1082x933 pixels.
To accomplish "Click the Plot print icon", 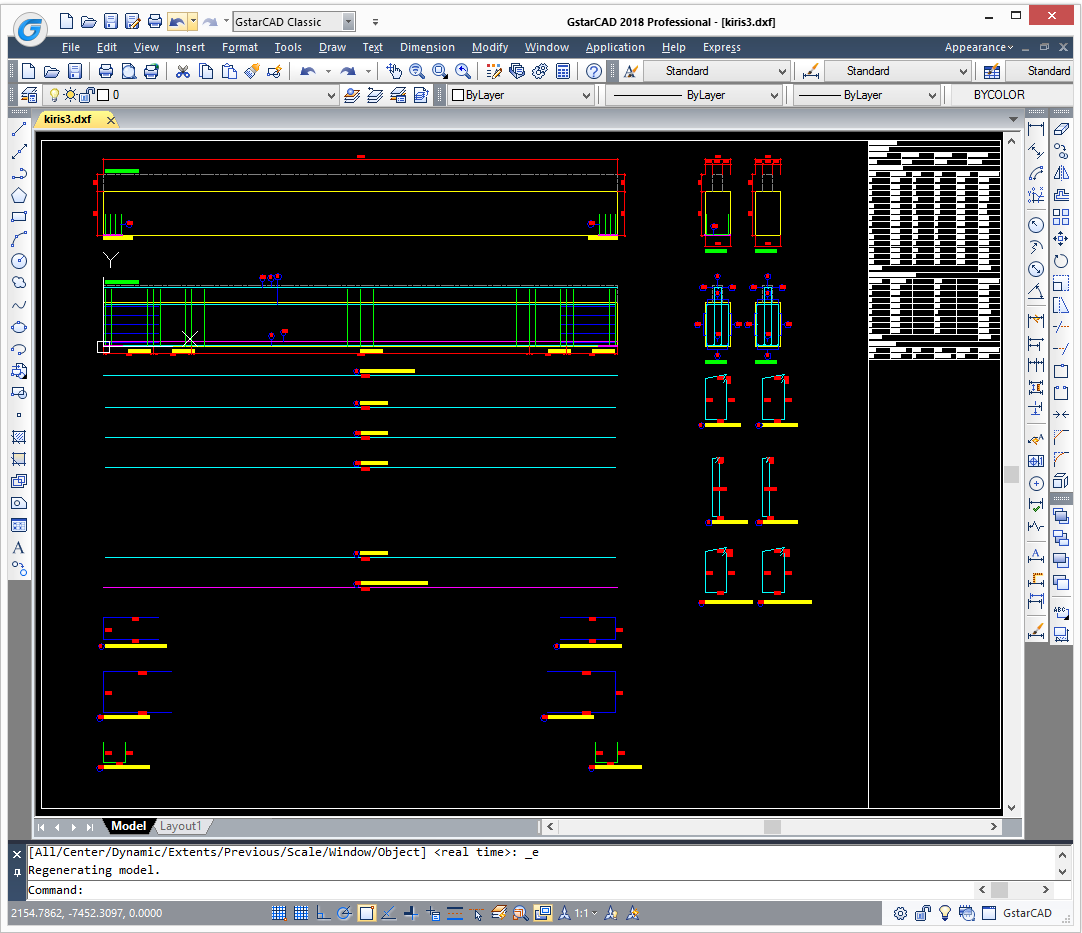I will pyautogui.click(x=106, y=71).
